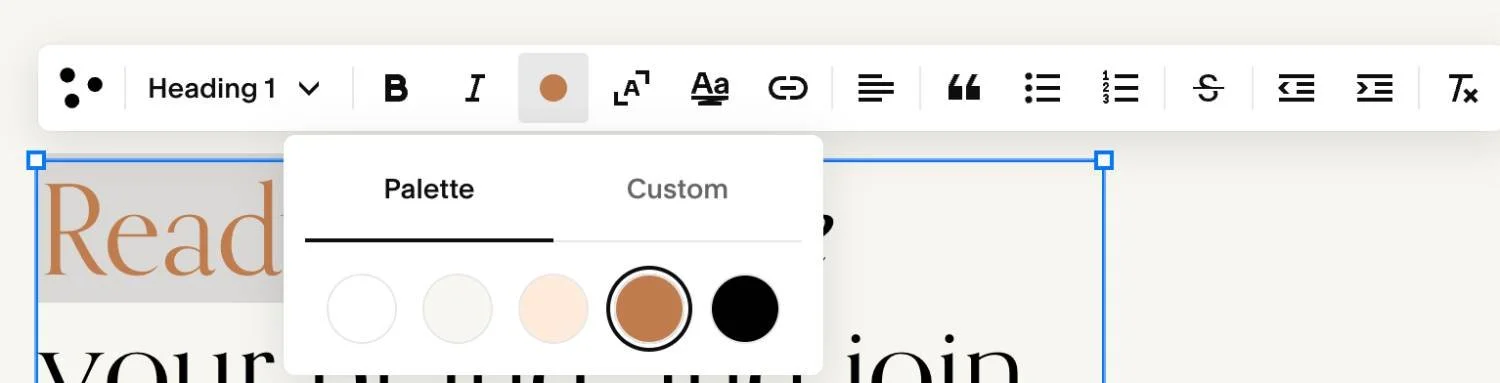The height and width of the screenshot is (383, 1500).
Task: Choose the selected brown palette swatch
Action: point(649,309)
